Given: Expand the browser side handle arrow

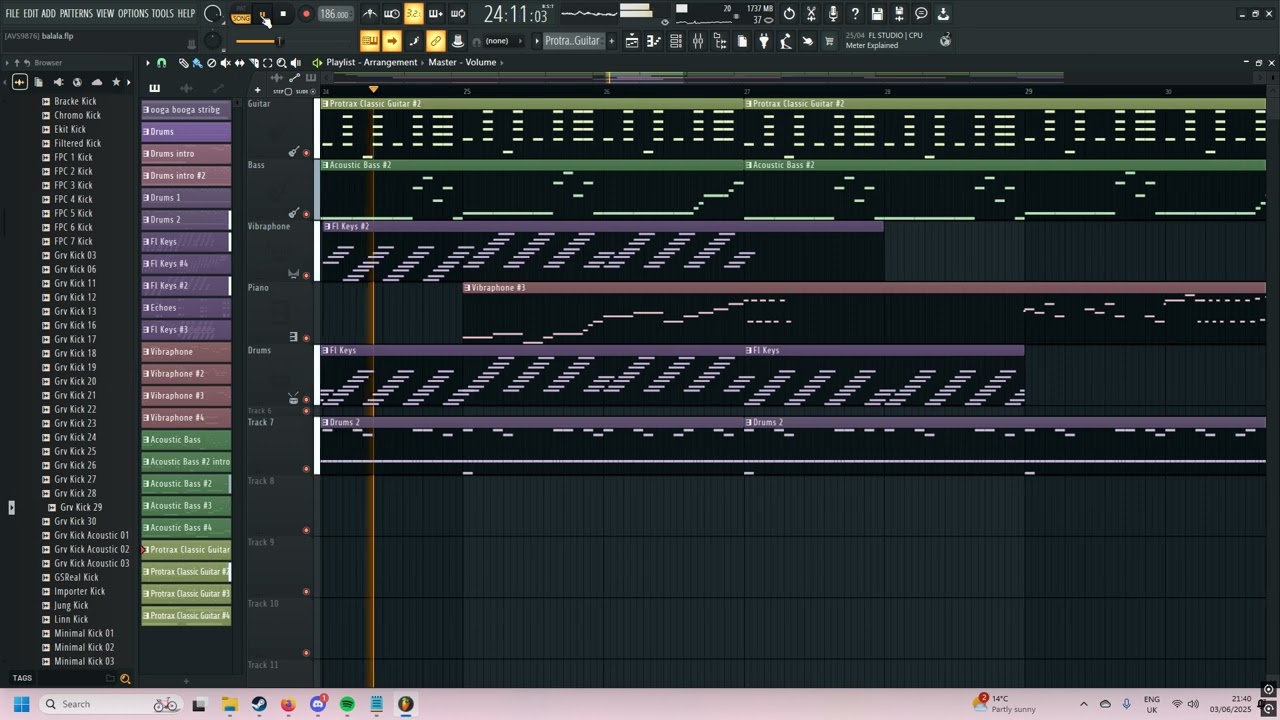Looking at the screenshot, I should [x=11, y=508].
